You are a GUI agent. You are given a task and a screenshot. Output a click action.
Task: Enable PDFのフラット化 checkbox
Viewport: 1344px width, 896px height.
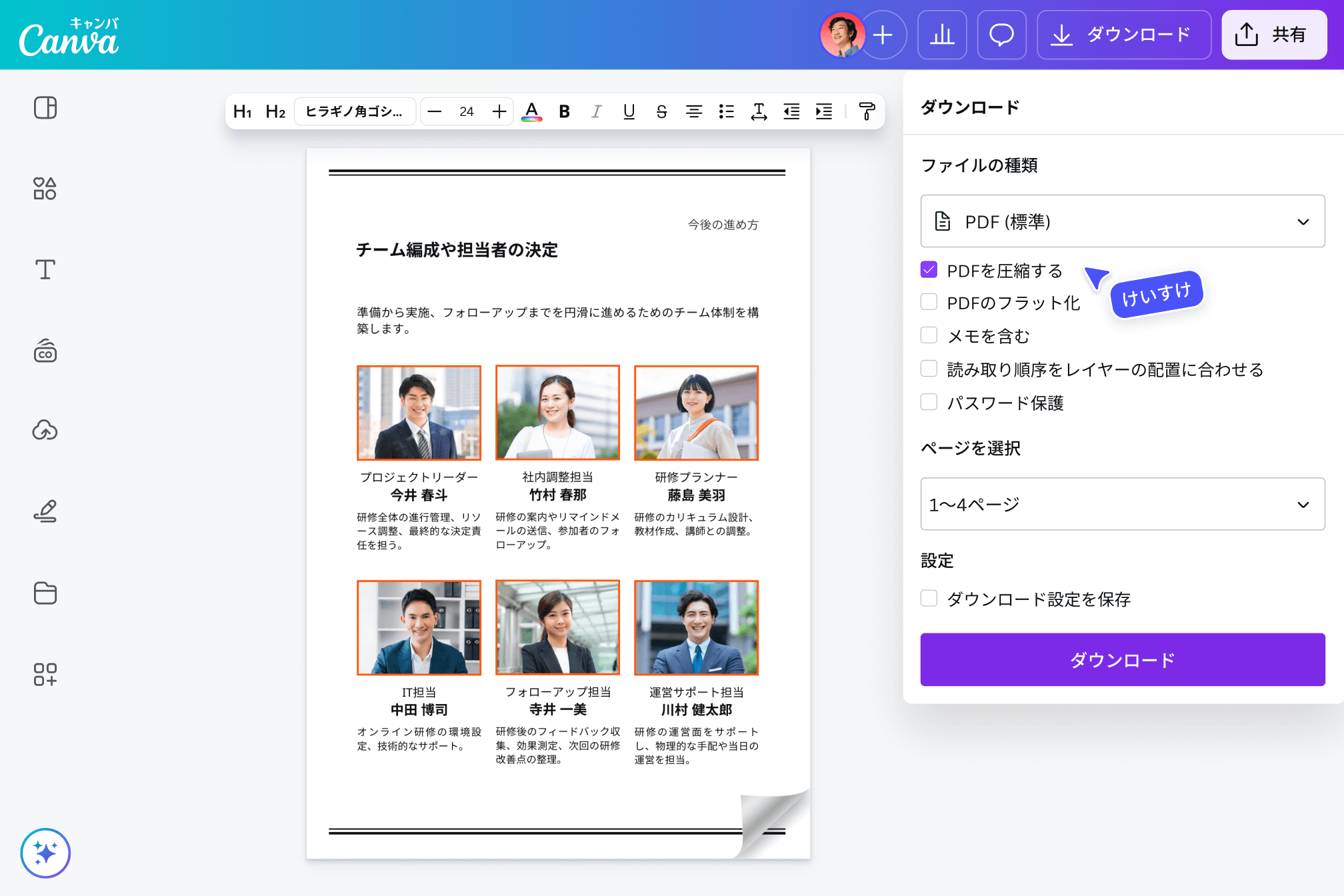pyautogui.click(x=929, y=301)
